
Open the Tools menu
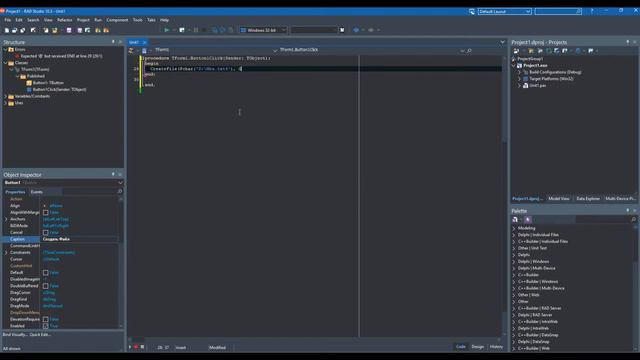138,20
